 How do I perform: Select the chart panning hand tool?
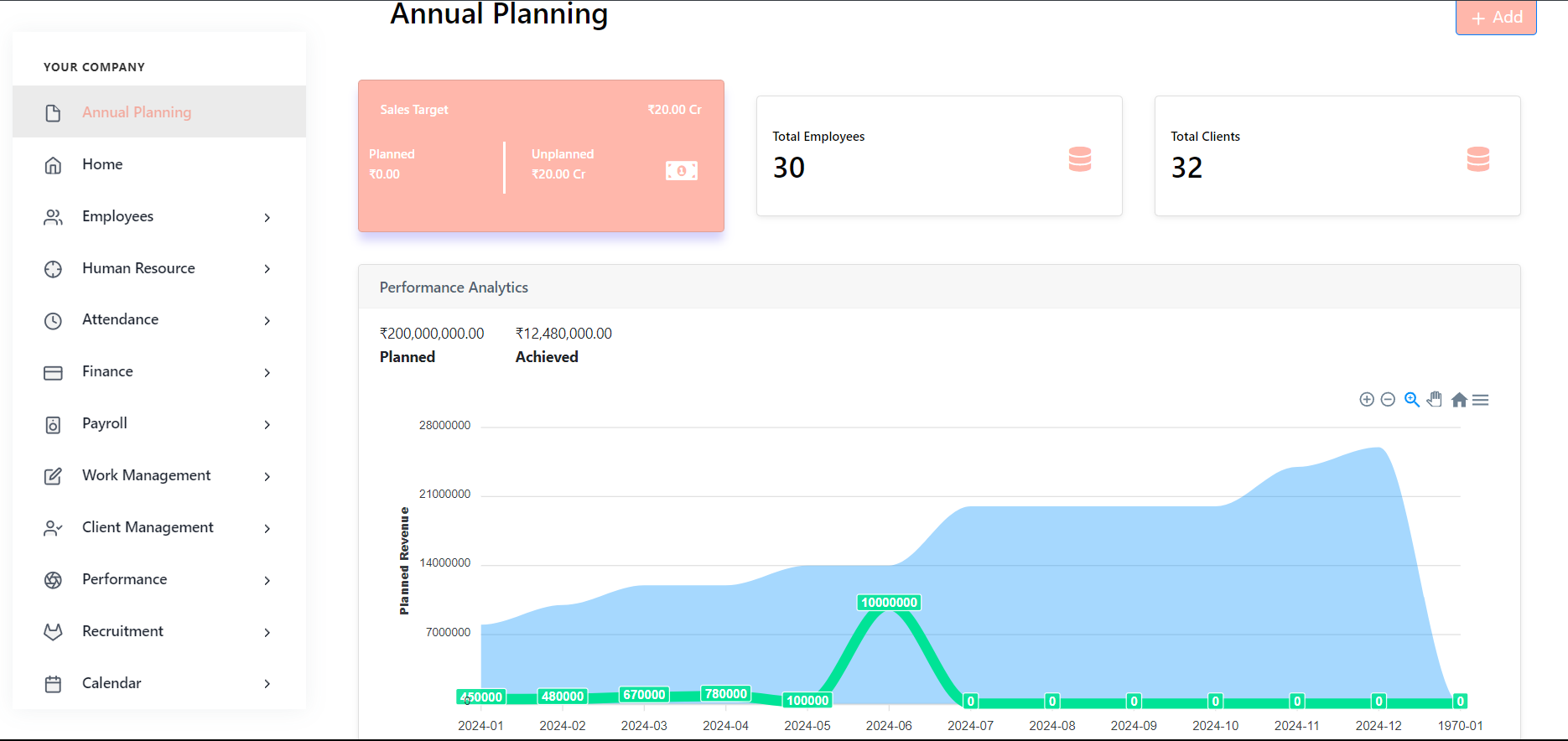tap(1435, 399)
